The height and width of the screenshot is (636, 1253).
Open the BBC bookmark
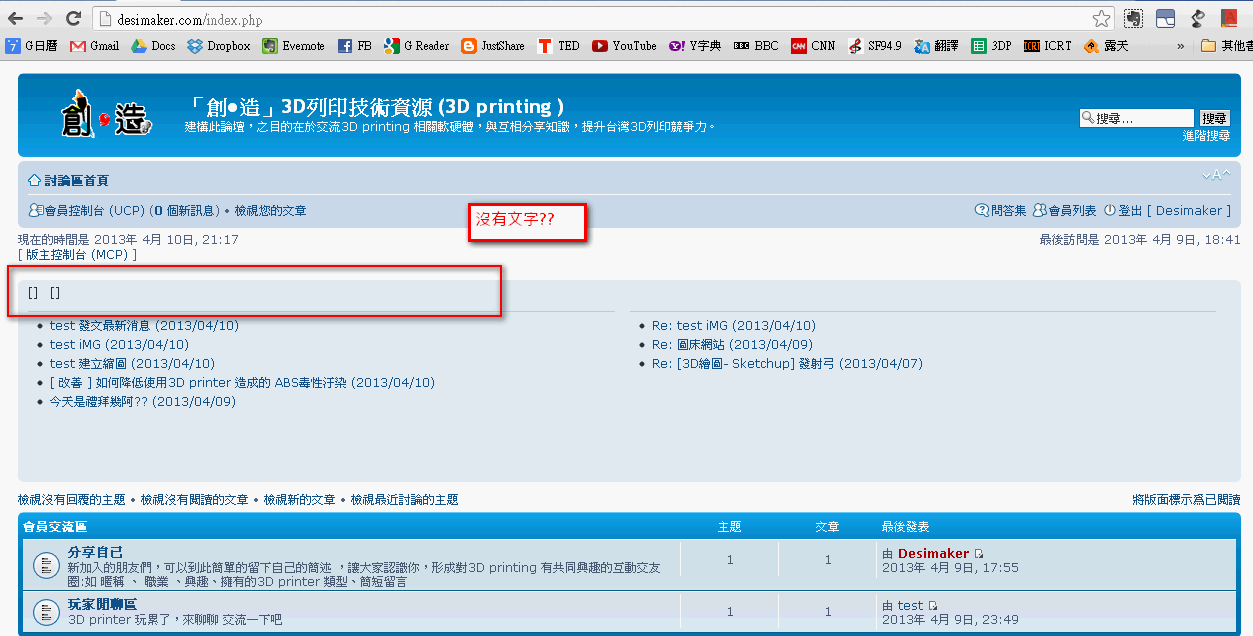point(756,46)
